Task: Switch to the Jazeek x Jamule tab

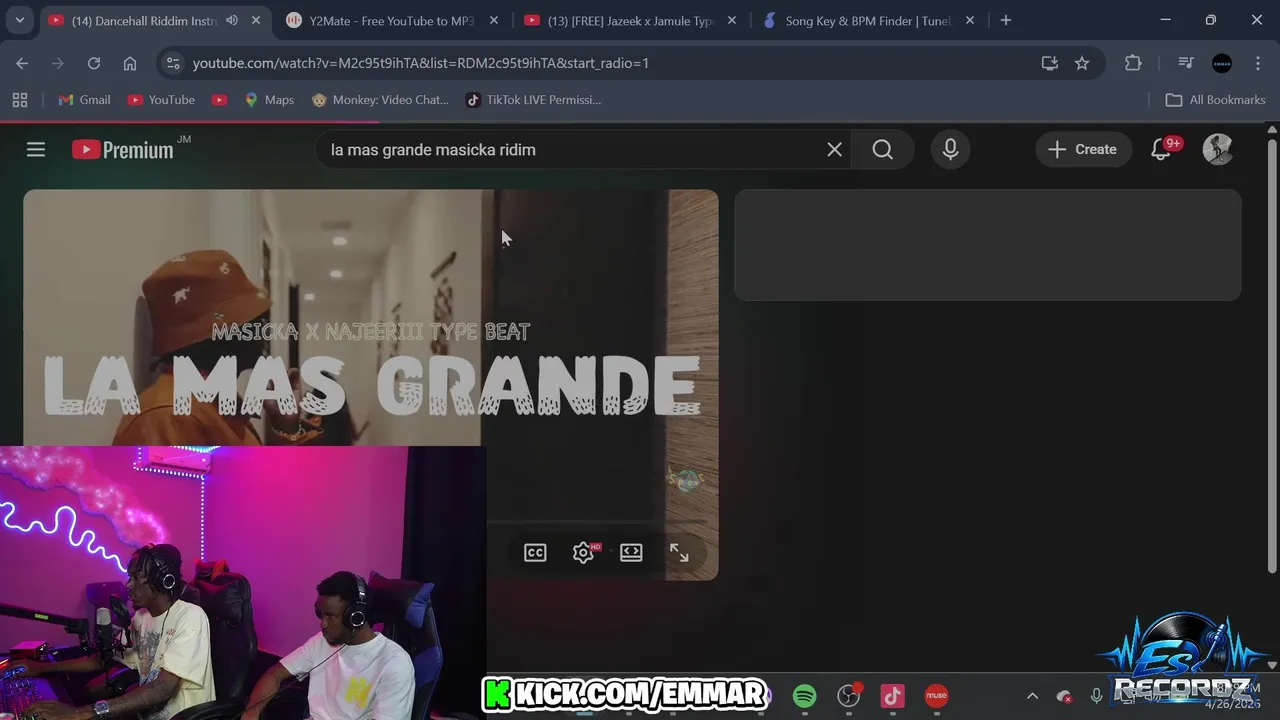Action: (x=630, y=20)
